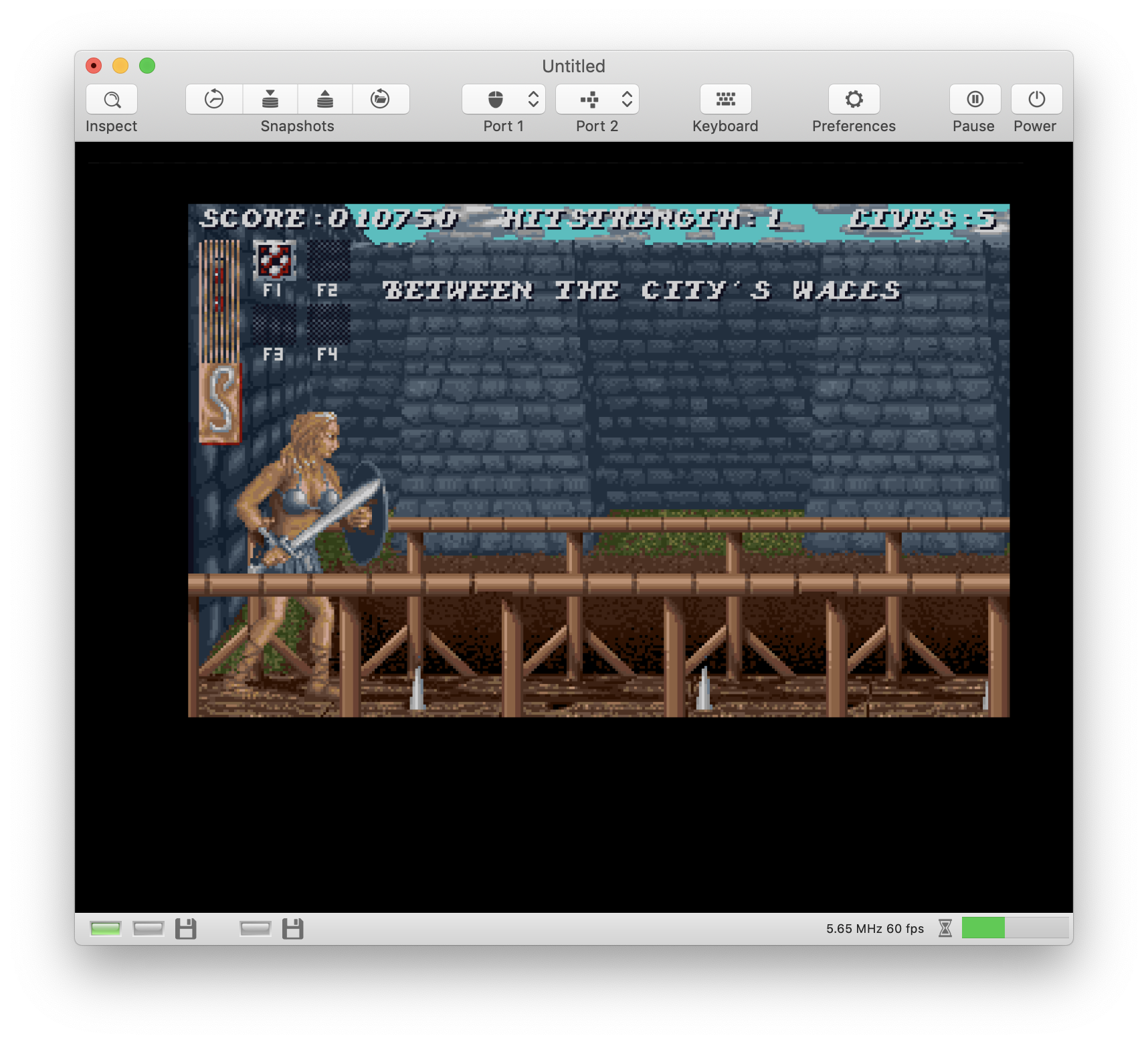Open the Port 2 device dropdown

(x=597, y=100)
